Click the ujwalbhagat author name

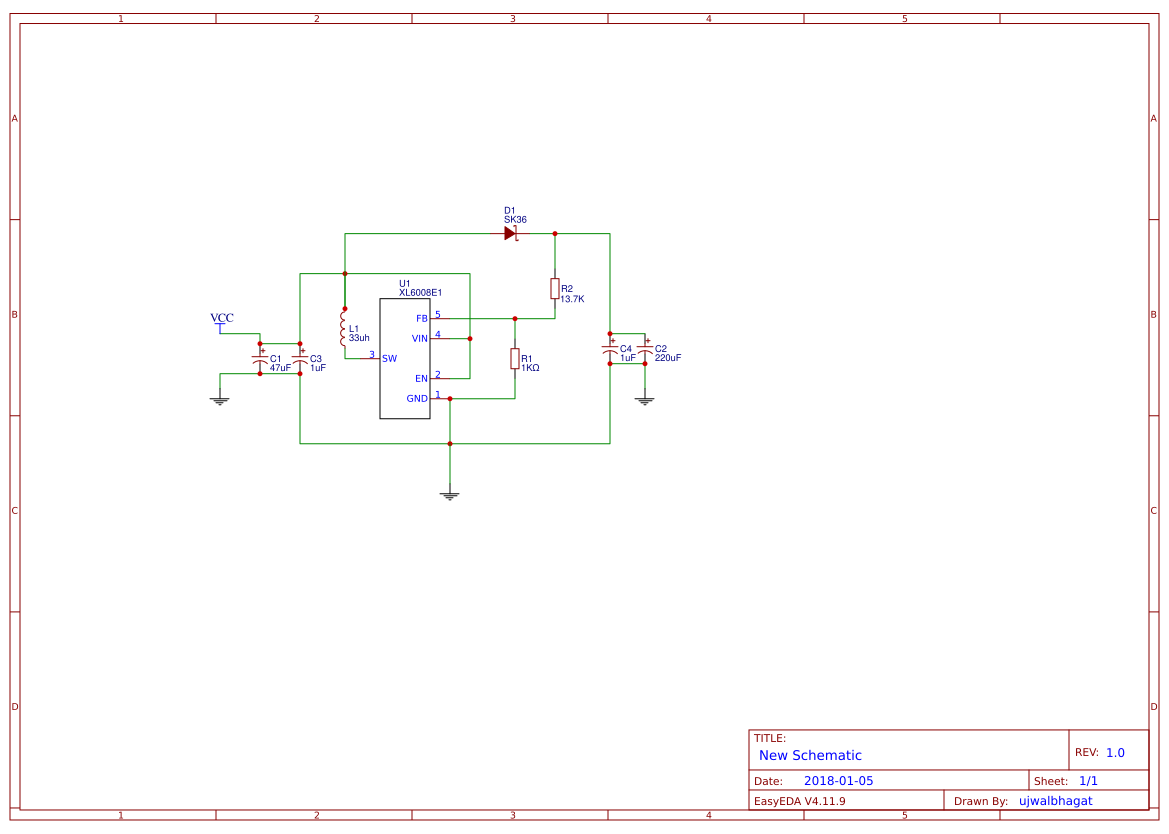click(x=1055, y=800)
